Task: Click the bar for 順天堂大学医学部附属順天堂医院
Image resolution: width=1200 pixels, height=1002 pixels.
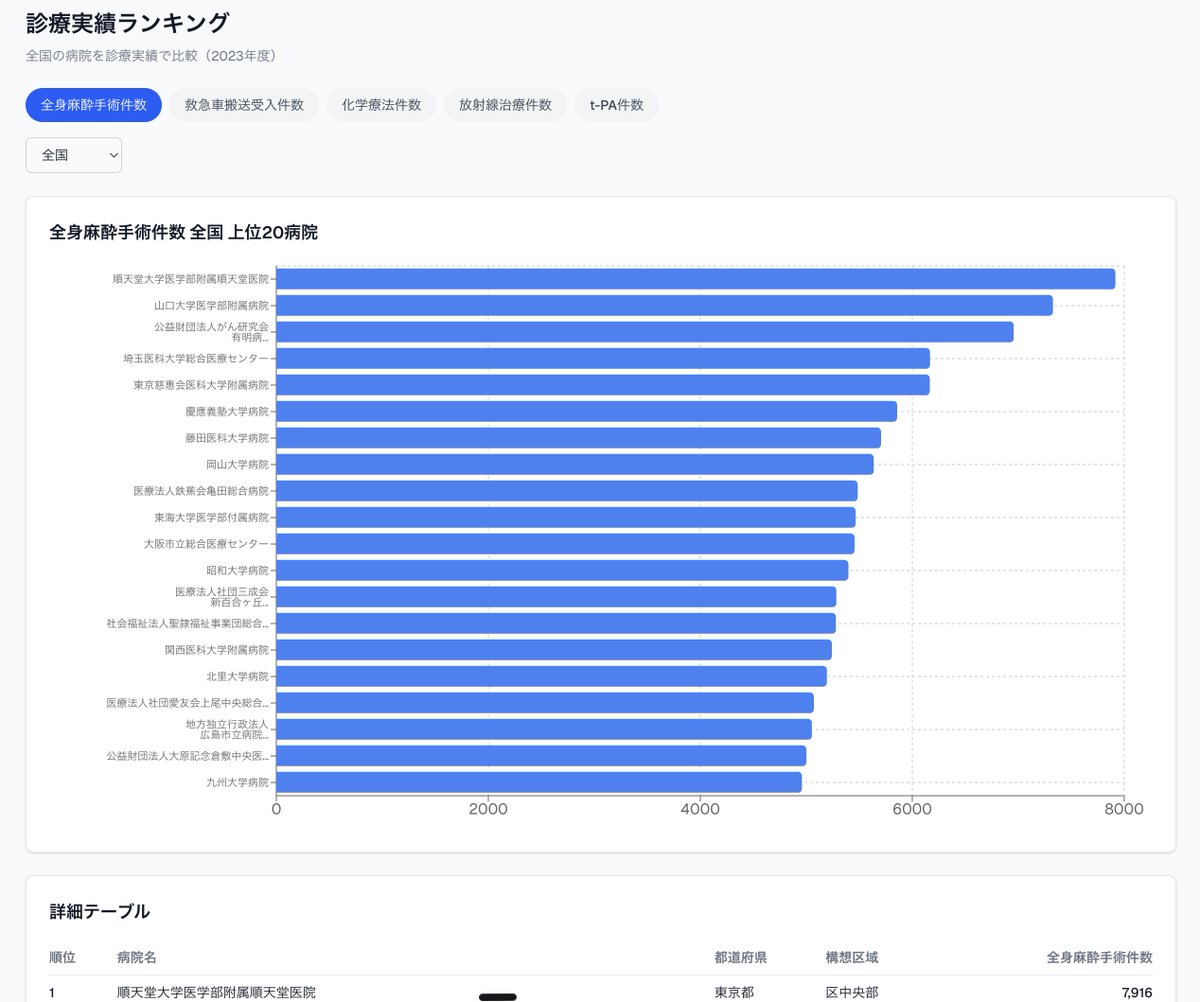Action: pyautogui.click(x=695, y=279)
